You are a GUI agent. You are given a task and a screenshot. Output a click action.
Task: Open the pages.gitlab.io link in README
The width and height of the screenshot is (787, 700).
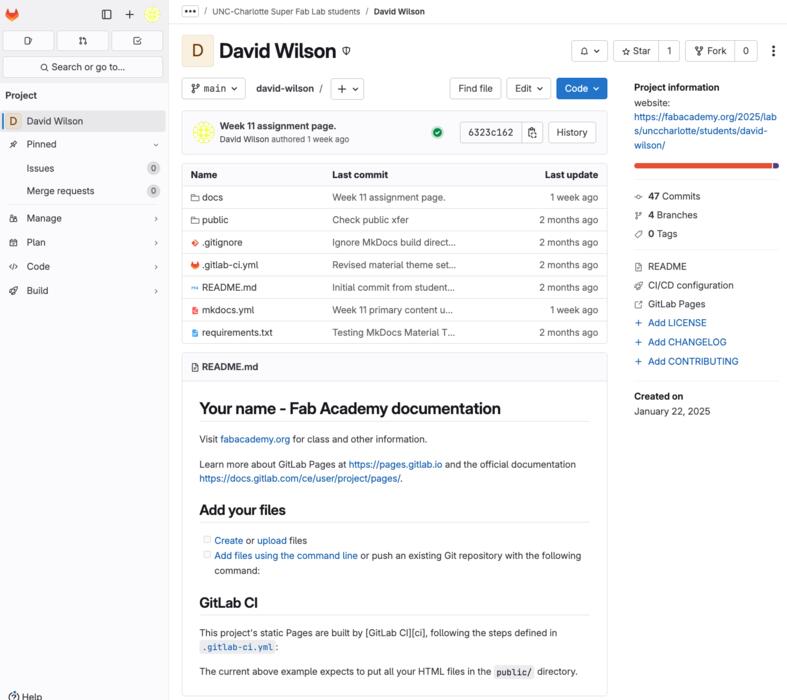point(395,465)
